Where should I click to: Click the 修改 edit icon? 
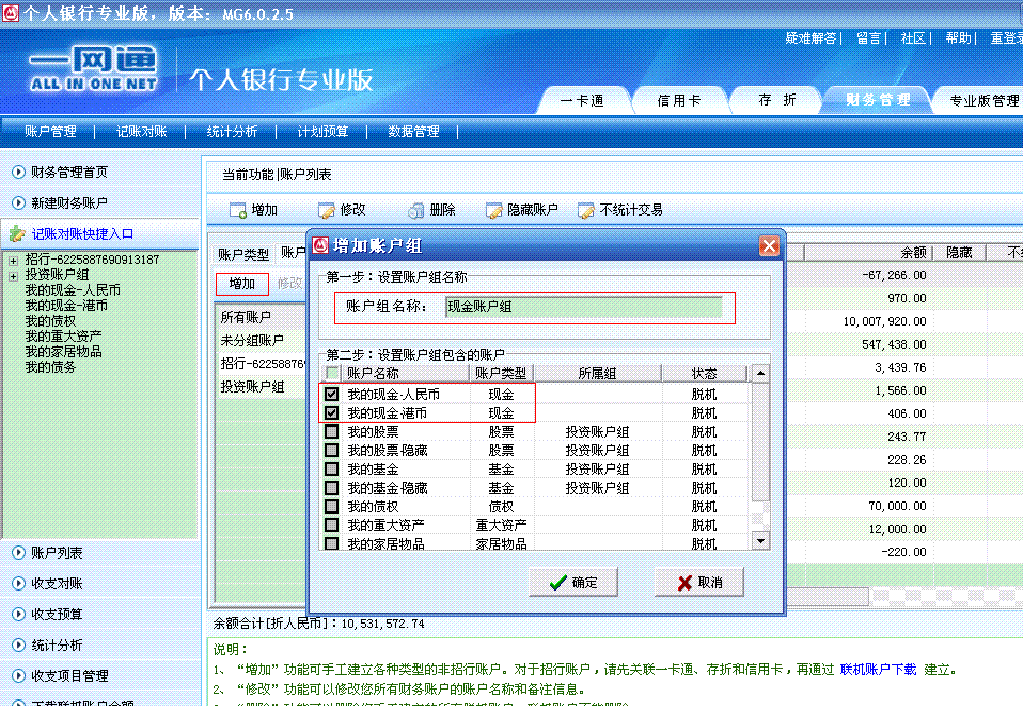(x=326, y=211)
